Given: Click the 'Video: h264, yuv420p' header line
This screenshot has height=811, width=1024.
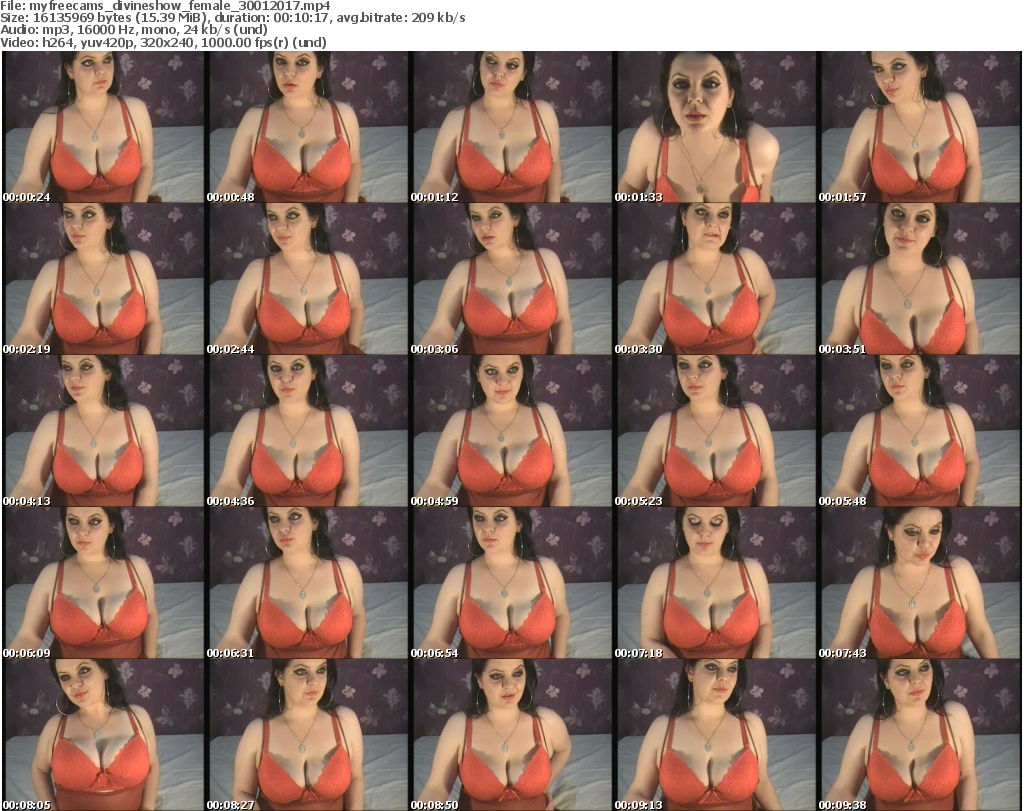Looking at the screenshot, I should pos(163,42).
